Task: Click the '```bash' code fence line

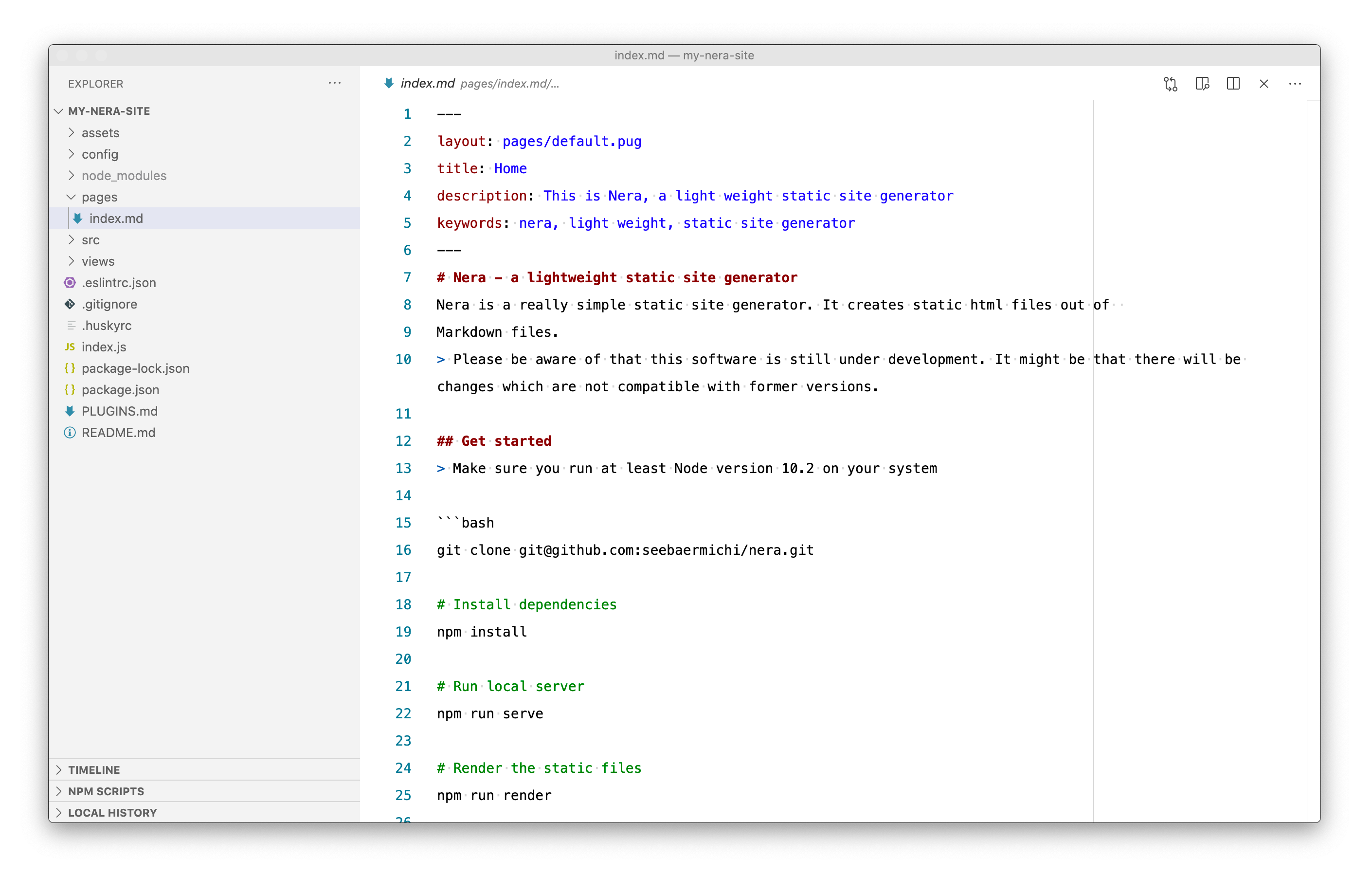Action: (x=466, y=523)
